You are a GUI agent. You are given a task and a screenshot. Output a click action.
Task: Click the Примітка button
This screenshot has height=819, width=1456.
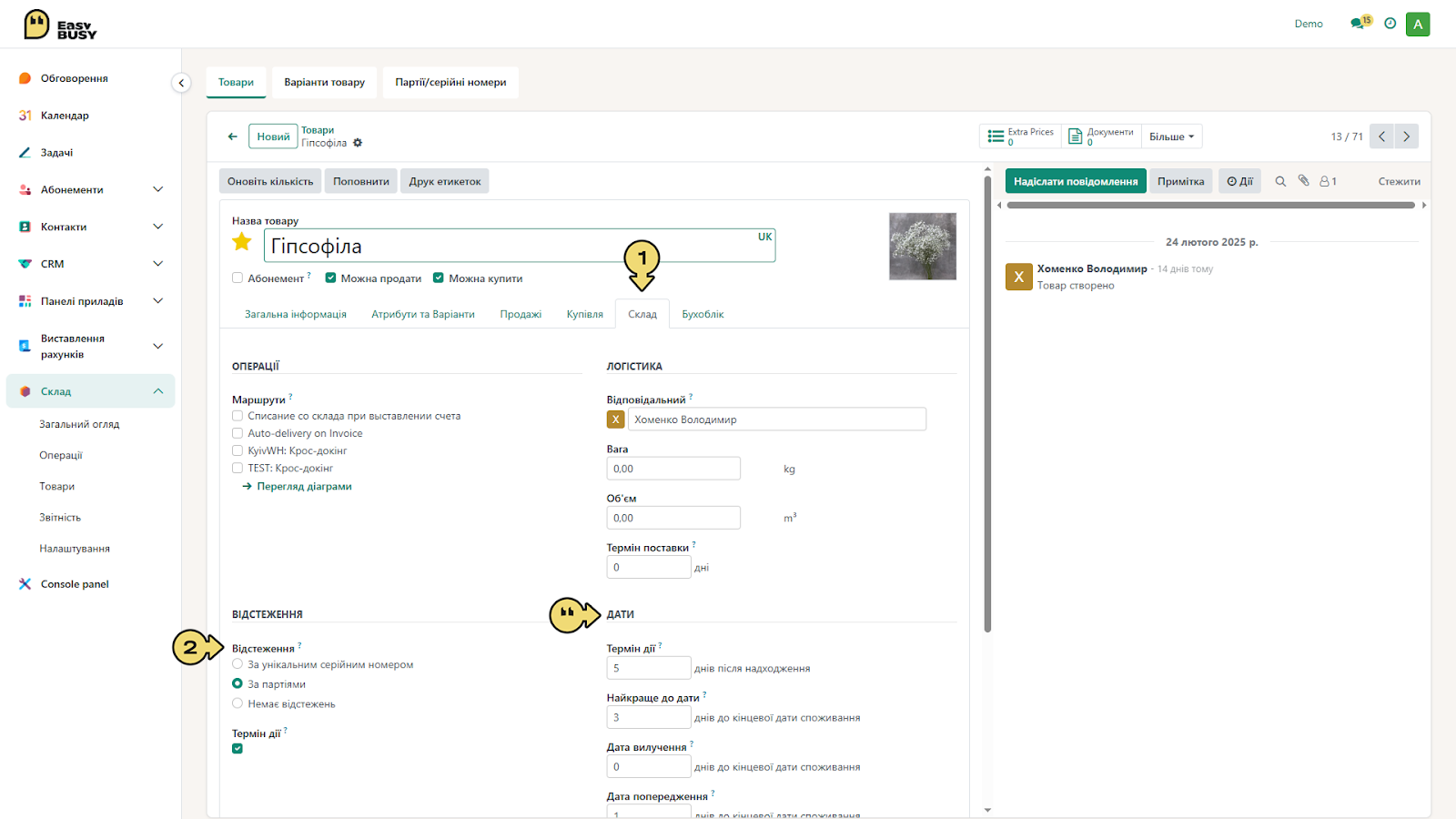tap(1181, 181)
